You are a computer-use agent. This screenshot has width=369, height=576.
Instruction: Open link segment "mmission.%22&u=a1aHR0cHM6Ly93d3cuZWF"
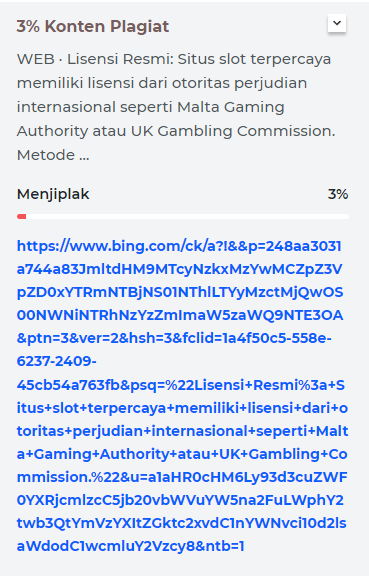(182, 477)
